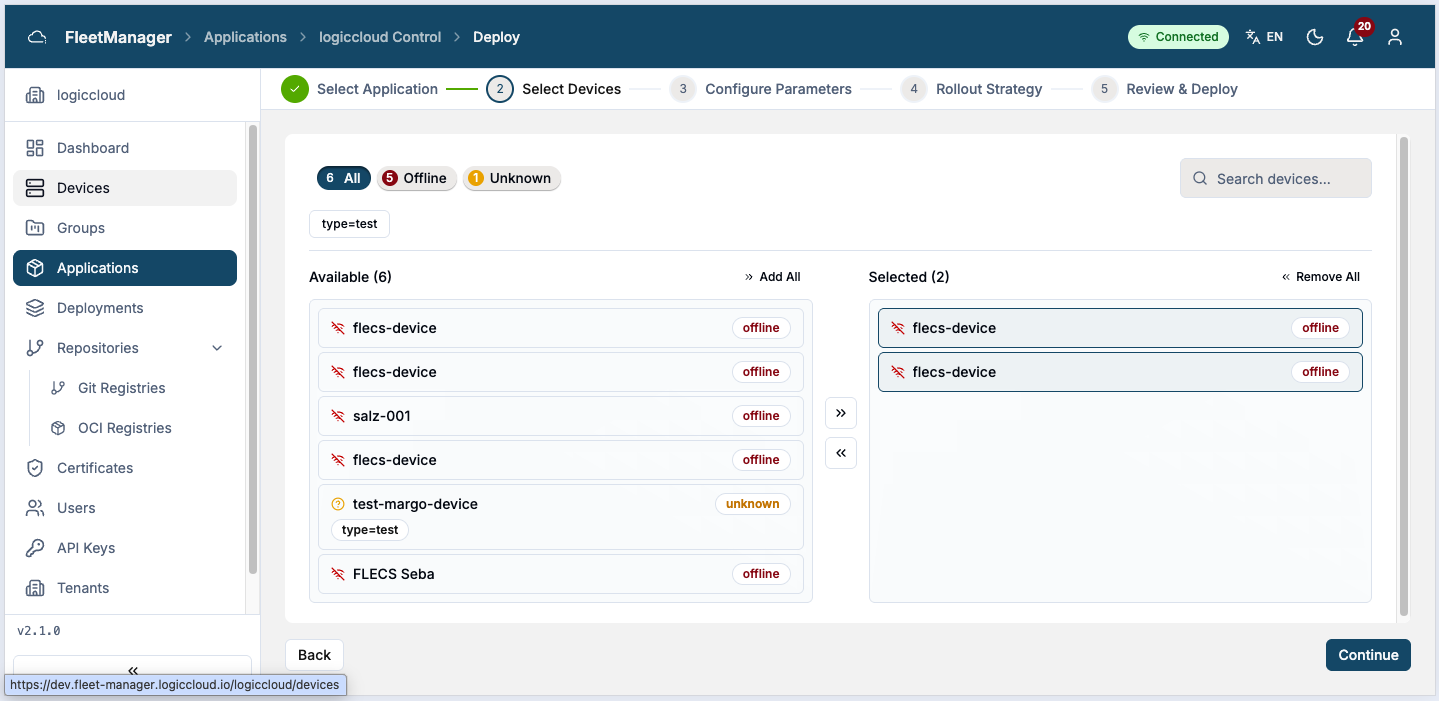Image resolution: width=1439 pixels, height=701 pixels.
Task: Click the Certificates shield icon
Action: (35, 468)
